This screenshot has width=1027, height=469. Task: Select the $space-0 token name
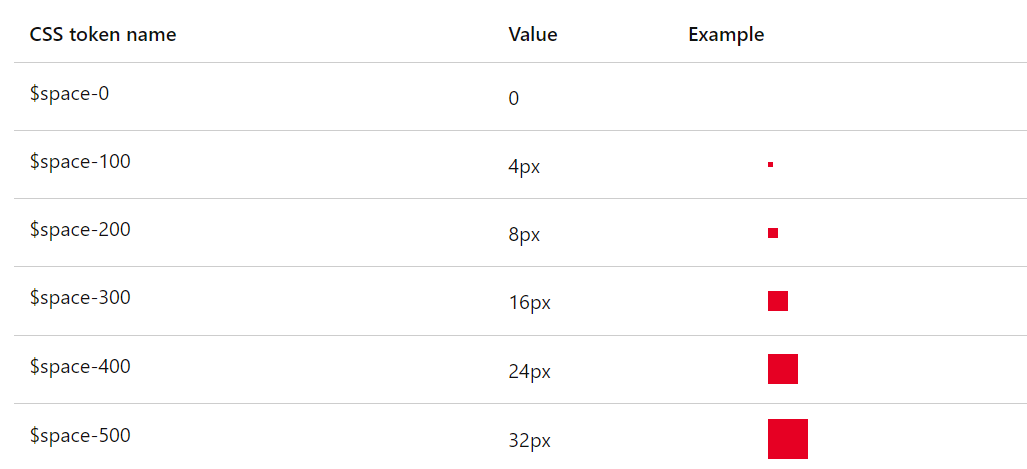click(x=70, y=94)
